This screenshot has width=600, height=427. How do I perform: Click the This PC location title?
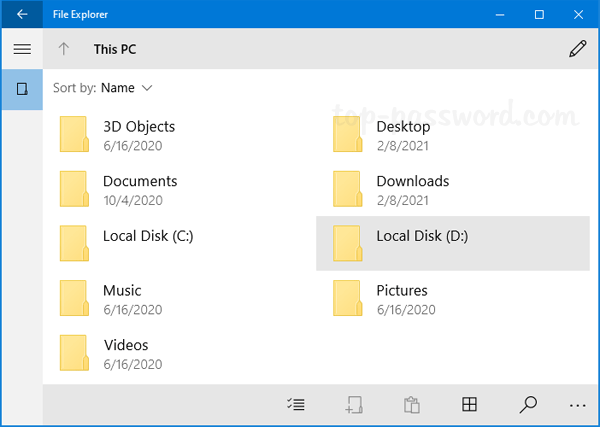tap(117, 49)
